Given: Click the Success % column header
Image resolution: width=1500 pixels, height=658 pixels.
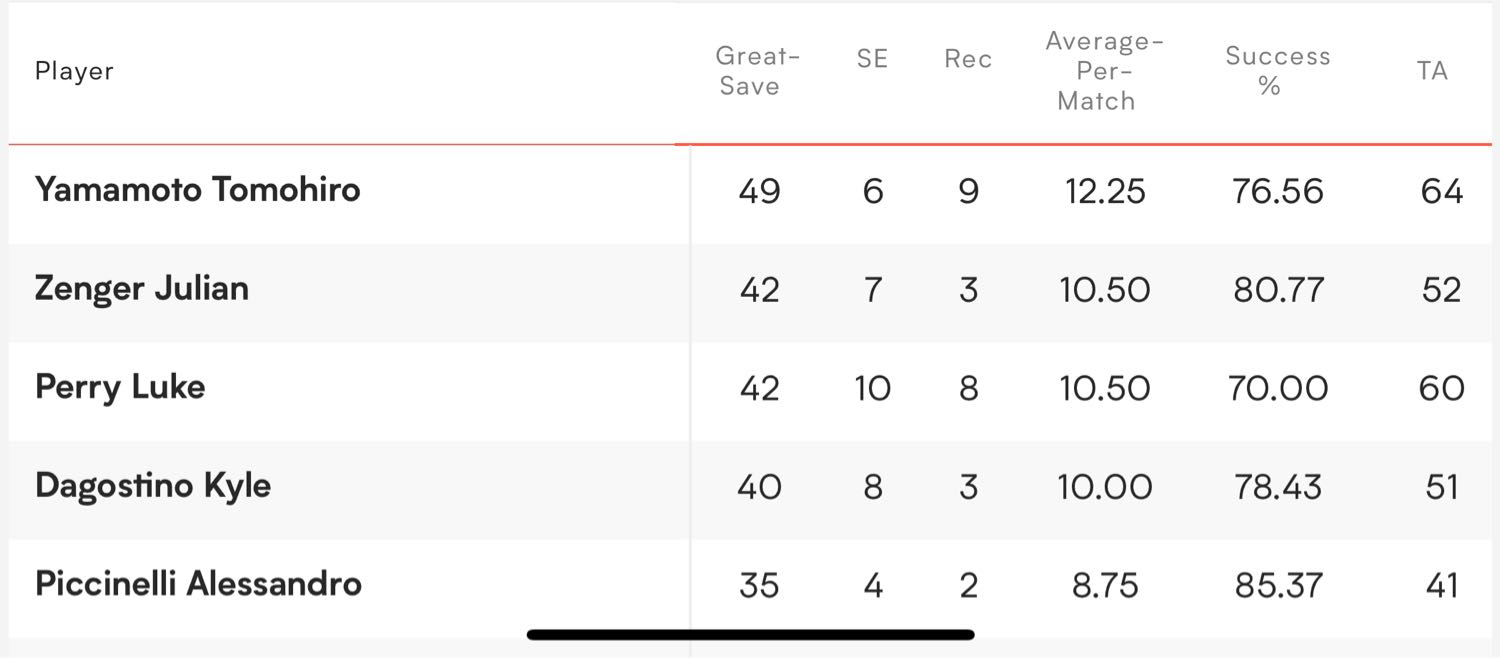Looking at the screenshot, I should point(1278,71).
